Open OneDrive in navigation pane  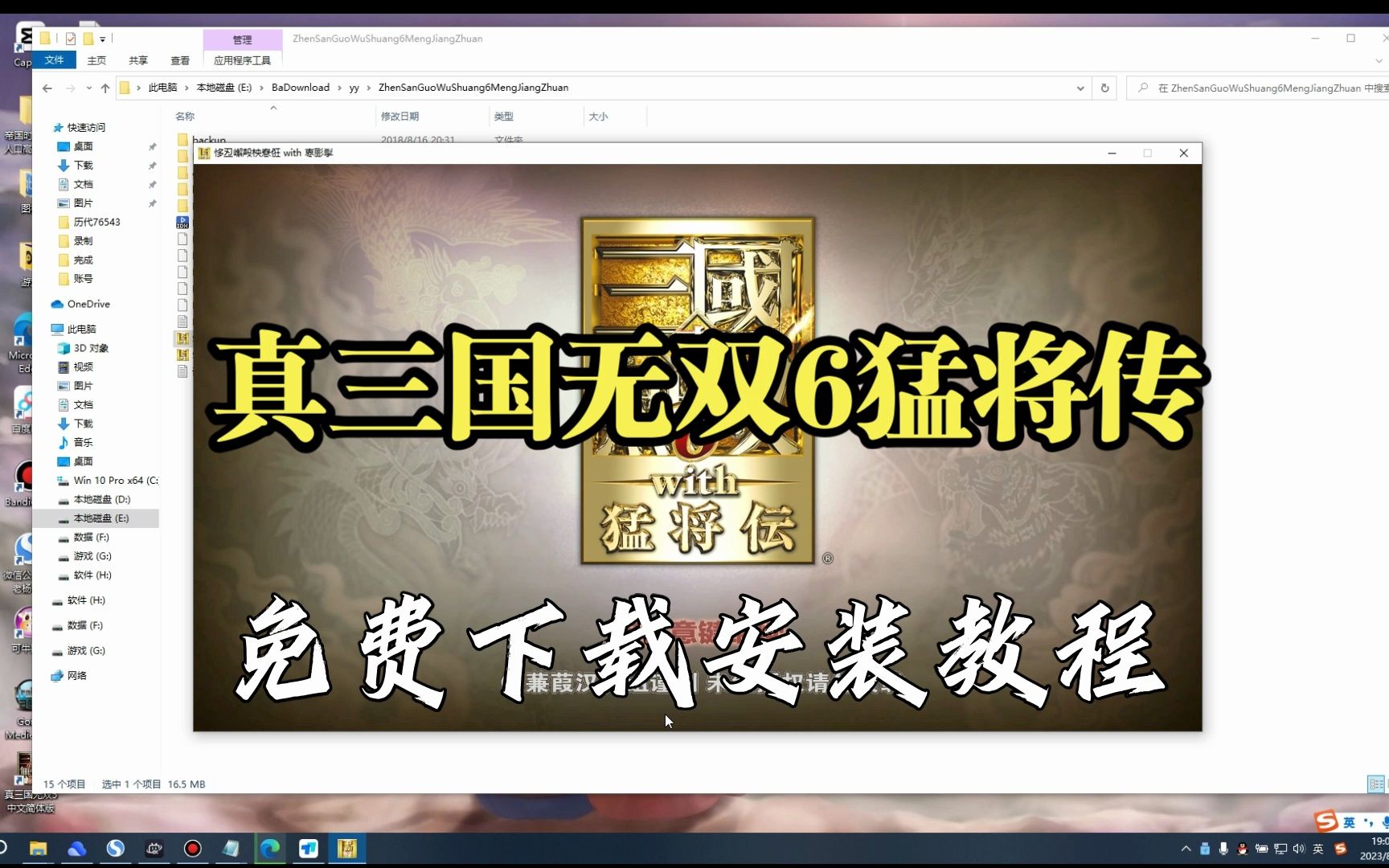pos(88,304)
